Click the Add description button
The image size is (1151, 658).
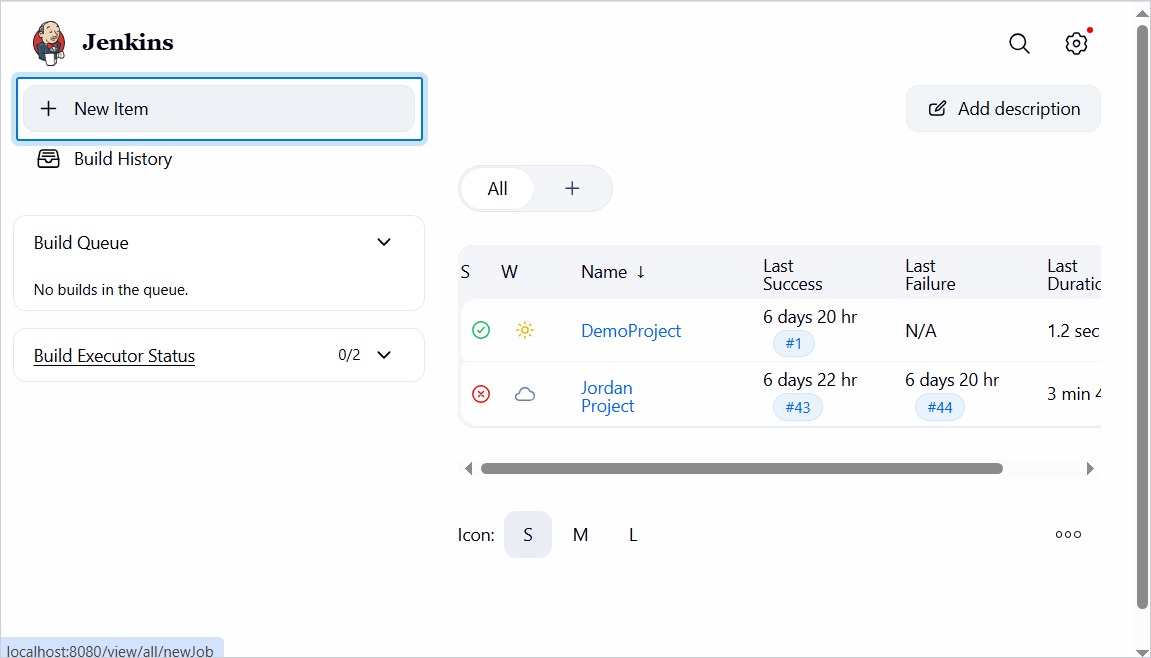point(1003,109)
